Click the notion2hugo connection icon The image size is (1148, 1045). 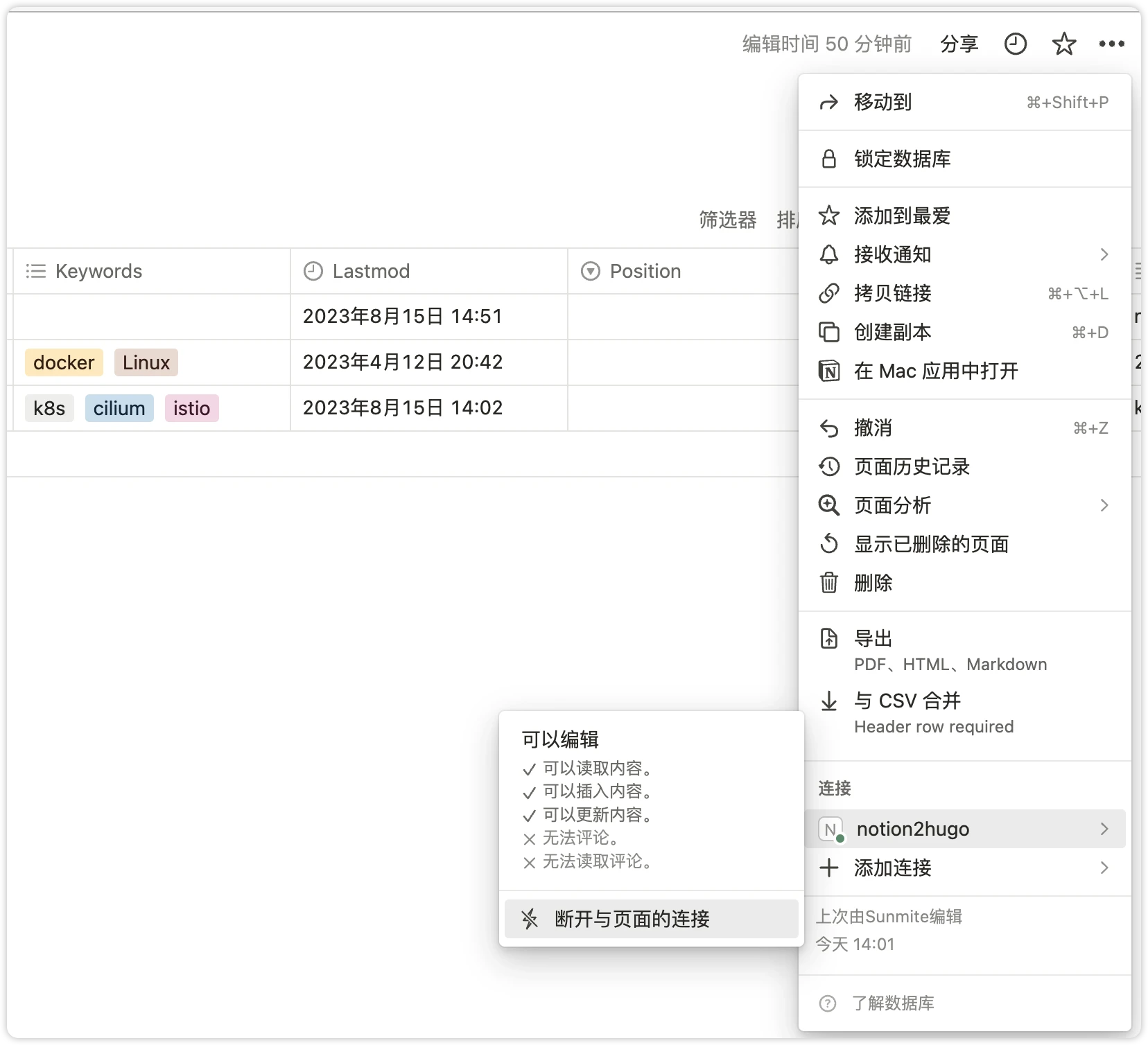click(x=830, y=829)
